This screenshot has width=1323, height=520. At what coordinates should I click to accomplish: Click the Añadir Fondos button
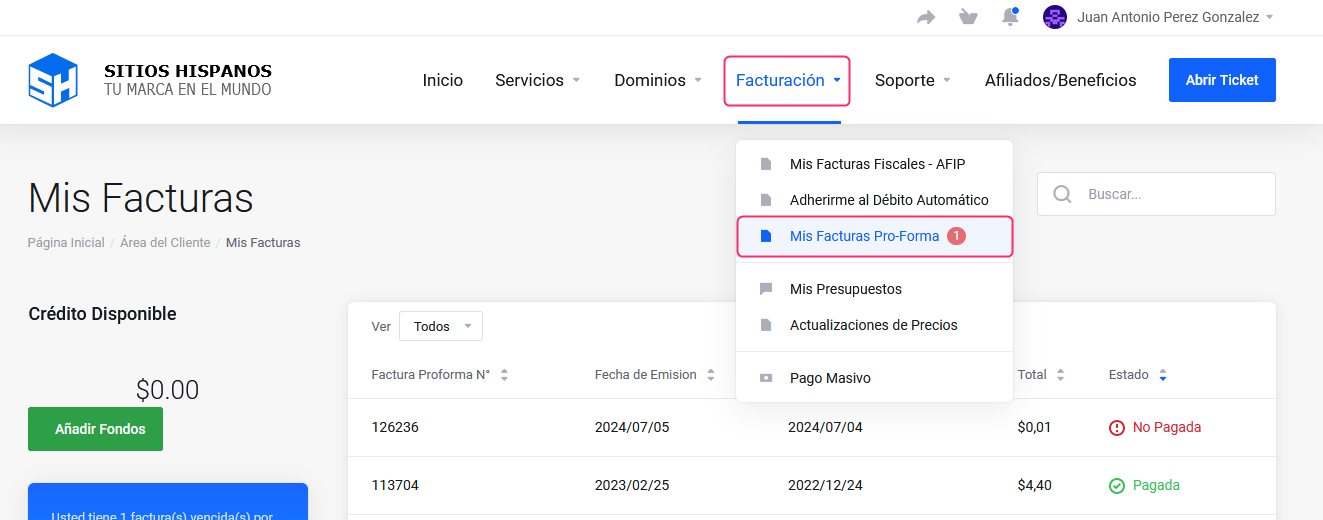[x=95, y=429]
